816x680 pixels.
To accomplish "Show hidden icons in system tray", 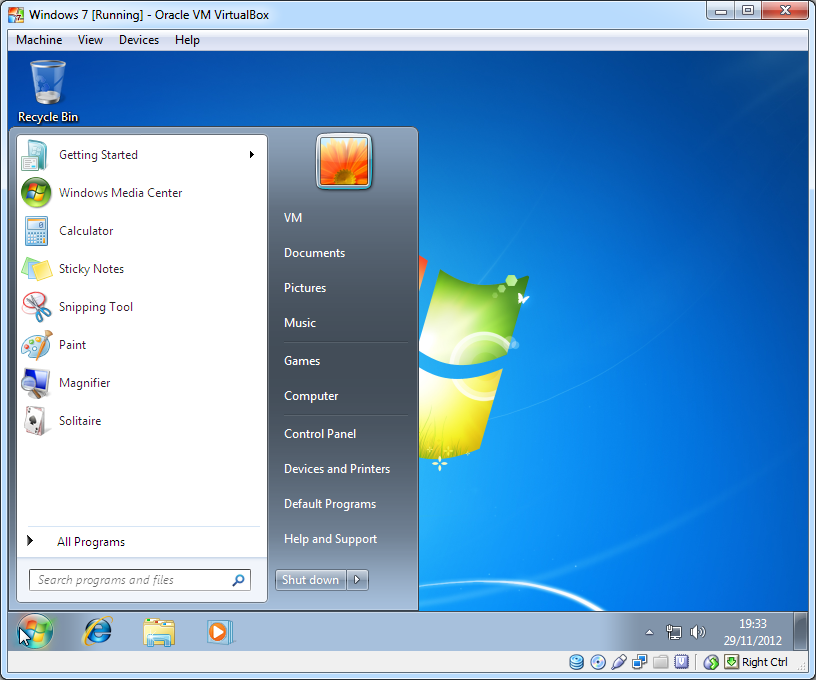I will coord(648,632).
